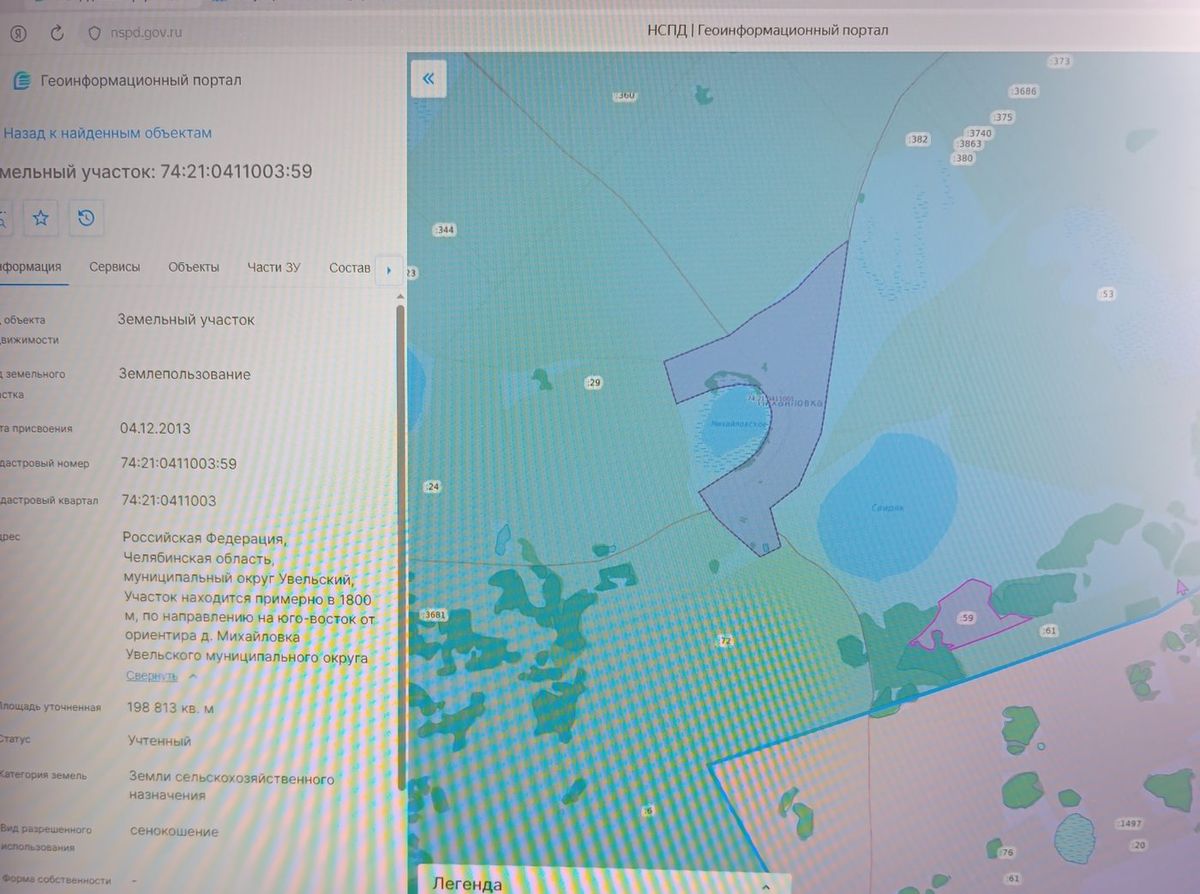Click map parcel label :24

coord(432,487)
